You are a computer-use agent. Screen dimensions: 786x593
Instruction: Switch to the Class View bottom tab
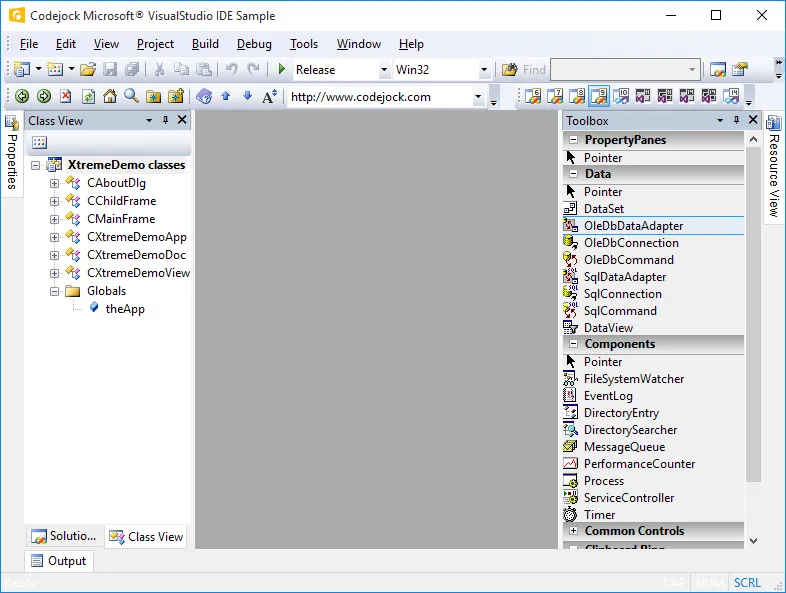[146, 536]
